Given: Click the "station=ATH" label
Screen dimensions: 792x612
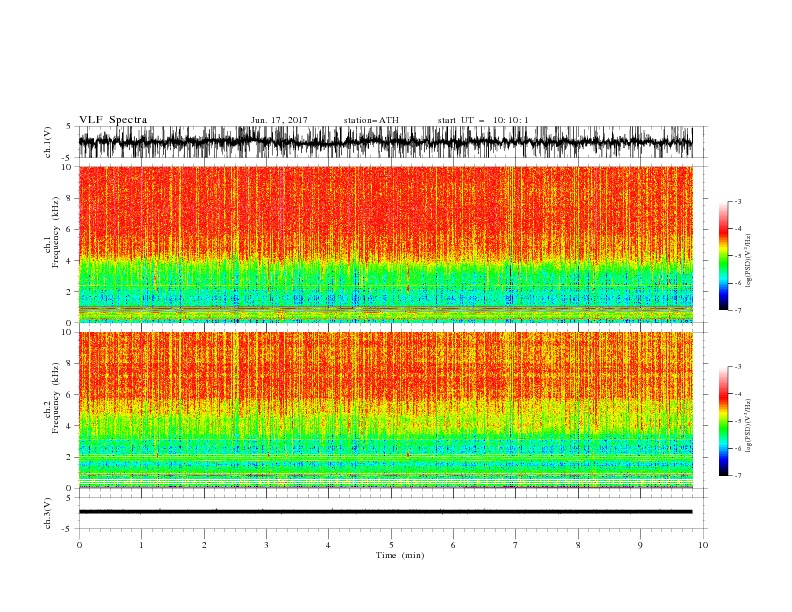Looking at the screenshot, I should point(371,120).
